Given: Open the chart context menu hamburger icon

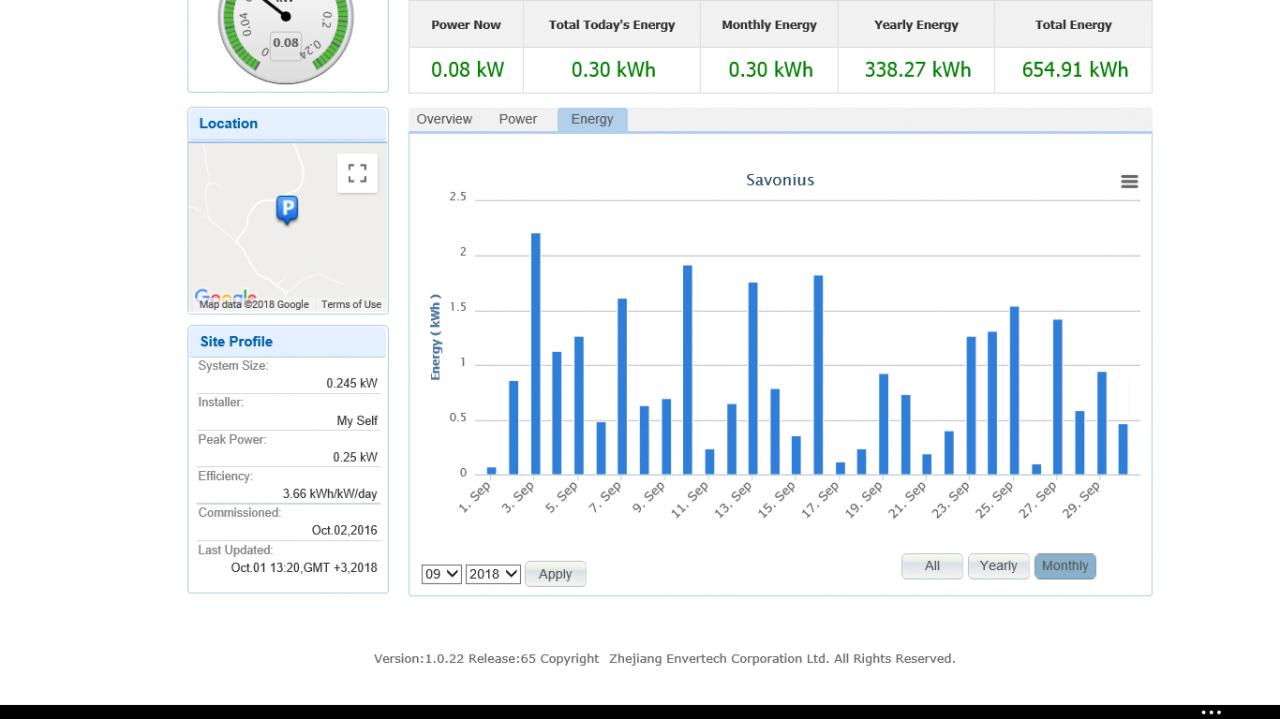Looking at the screenshot, I should (1129, 181).
